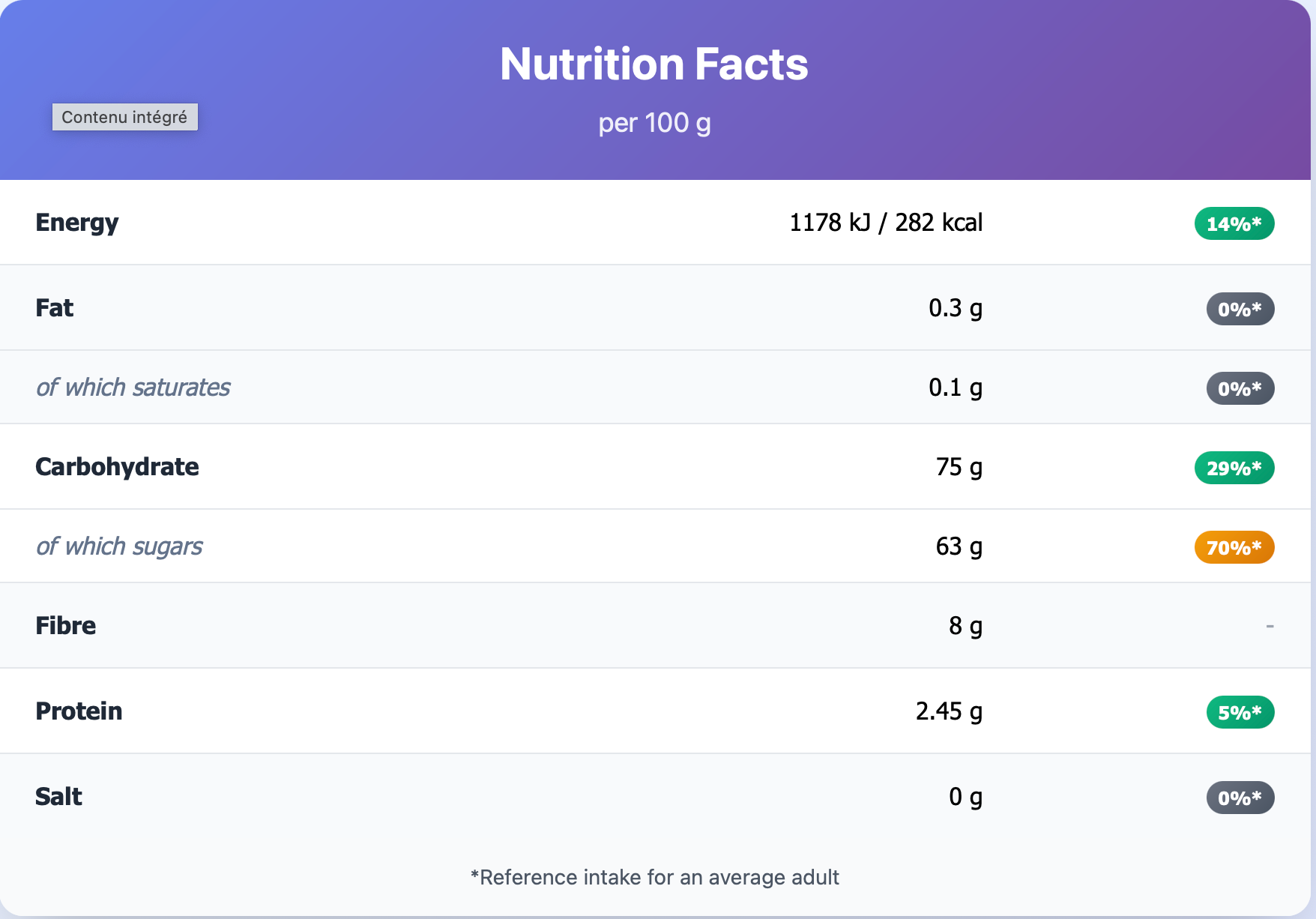Image resolution: width=1316 pixels, height=919 pixels.
Task: Click the orange 70% sugars badge
Action: [1234, 547]
